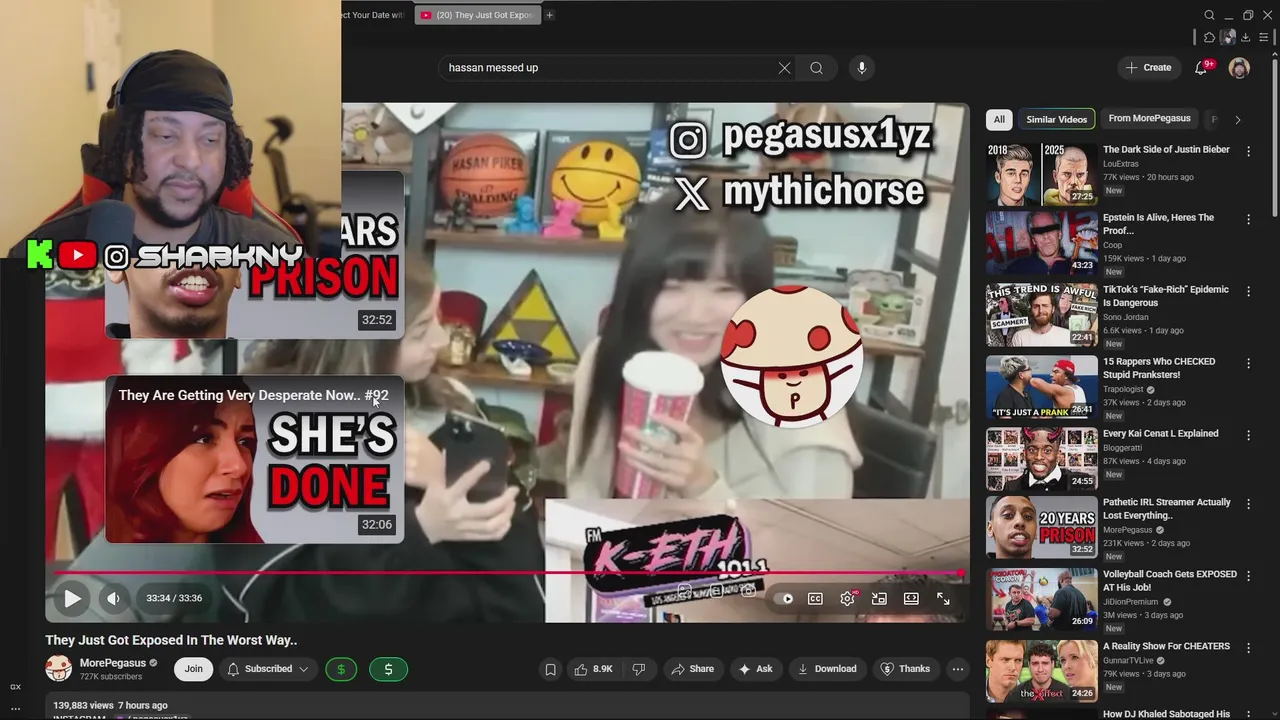1280x720 pixels.
Task: Mute the video with the speaker icon
Action: click(113, 598)
